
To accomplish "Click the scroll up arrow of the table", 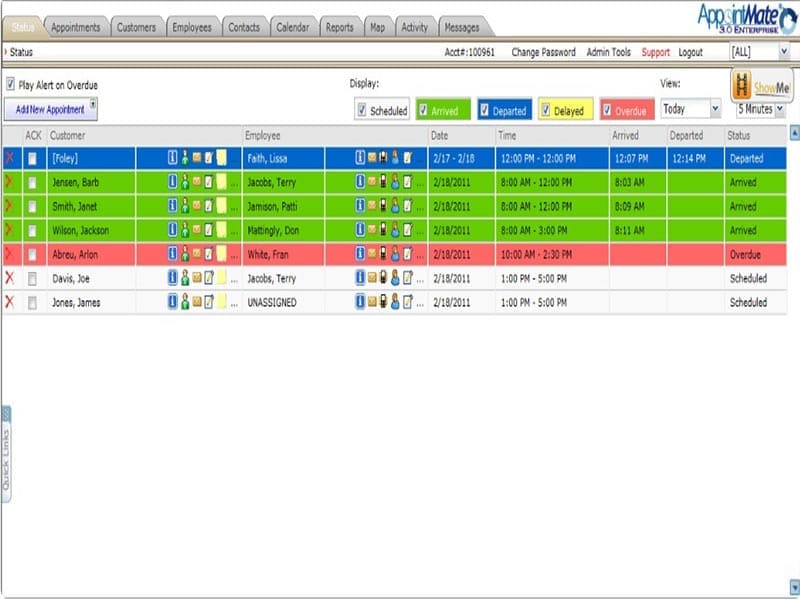I will point(794,133).
